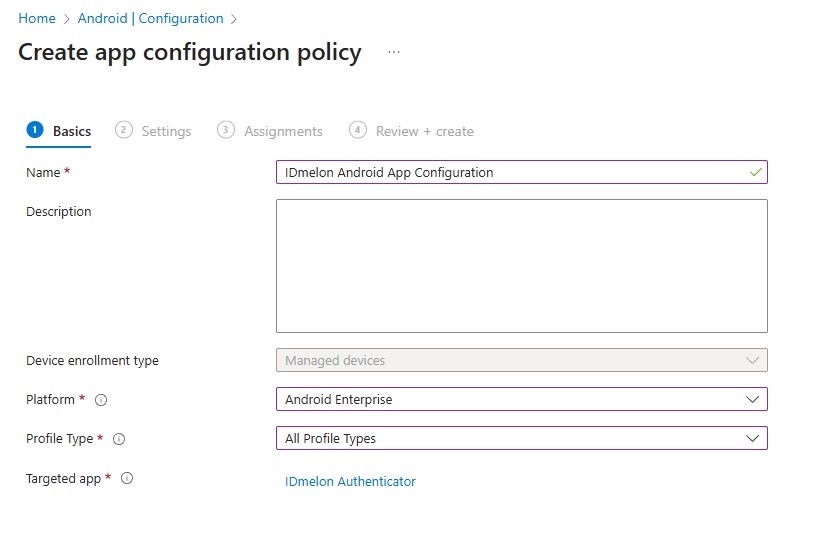Click the Create app configuration policy heading
This screenshot has width=835, height=544.
[x=190, y=53]
